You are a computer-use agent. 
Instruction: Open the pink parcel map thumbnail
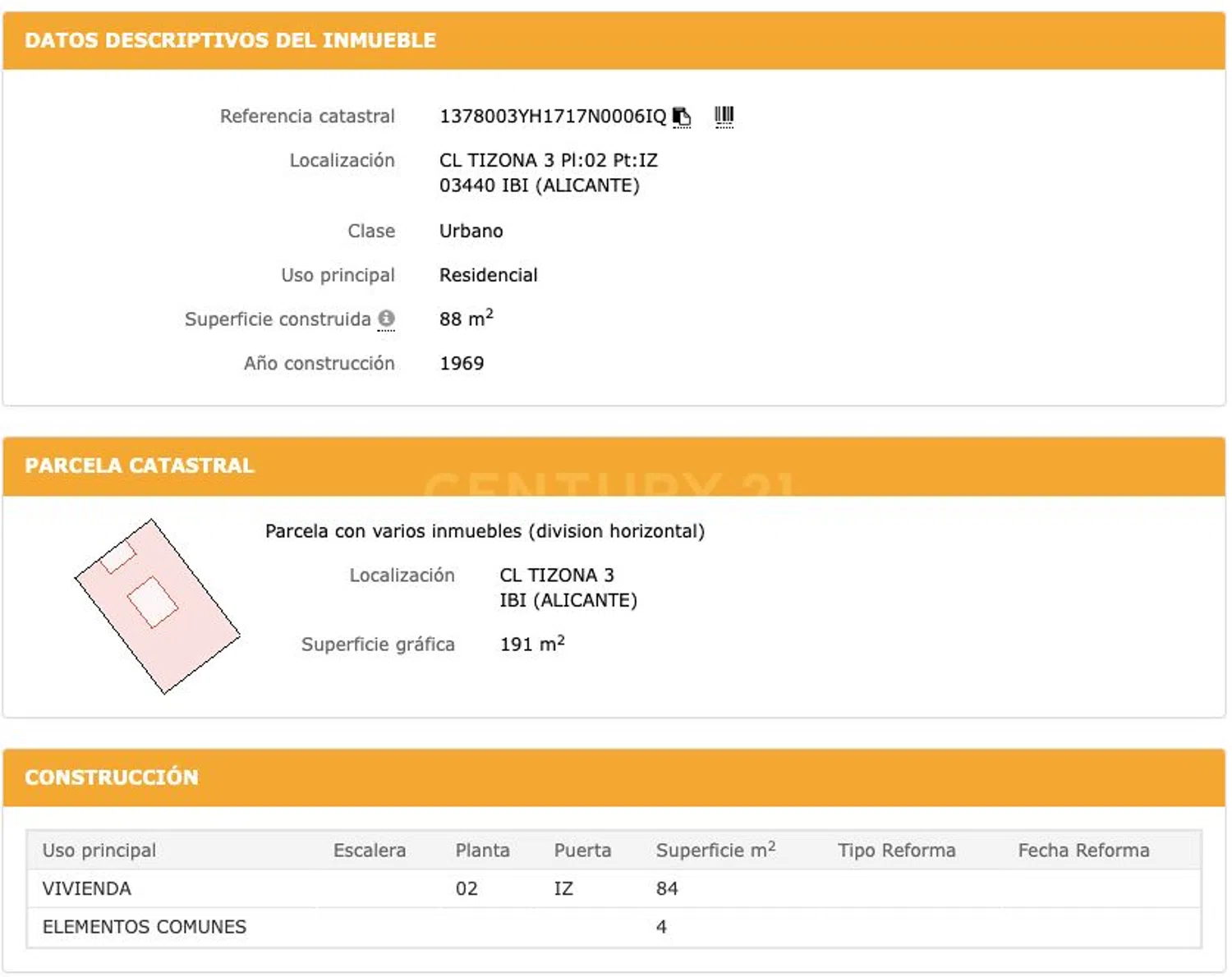[157, 606]
